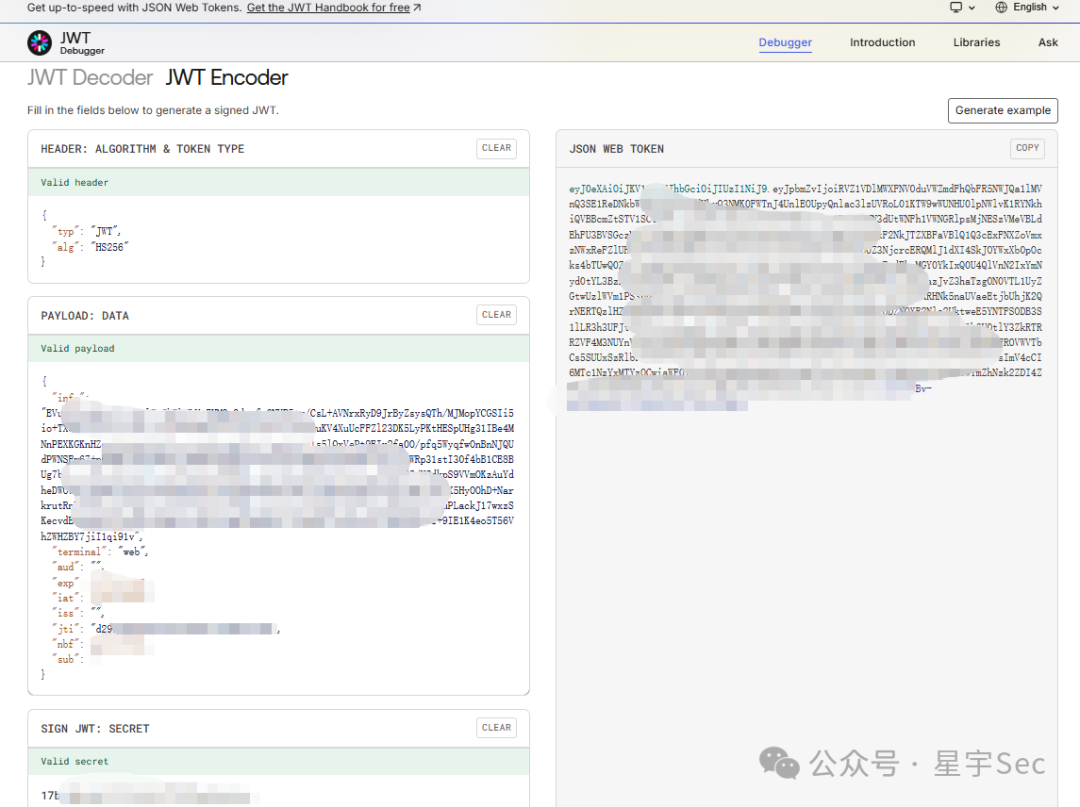Click the Generate example button

pyautogui.click(x=1003, y=110)
